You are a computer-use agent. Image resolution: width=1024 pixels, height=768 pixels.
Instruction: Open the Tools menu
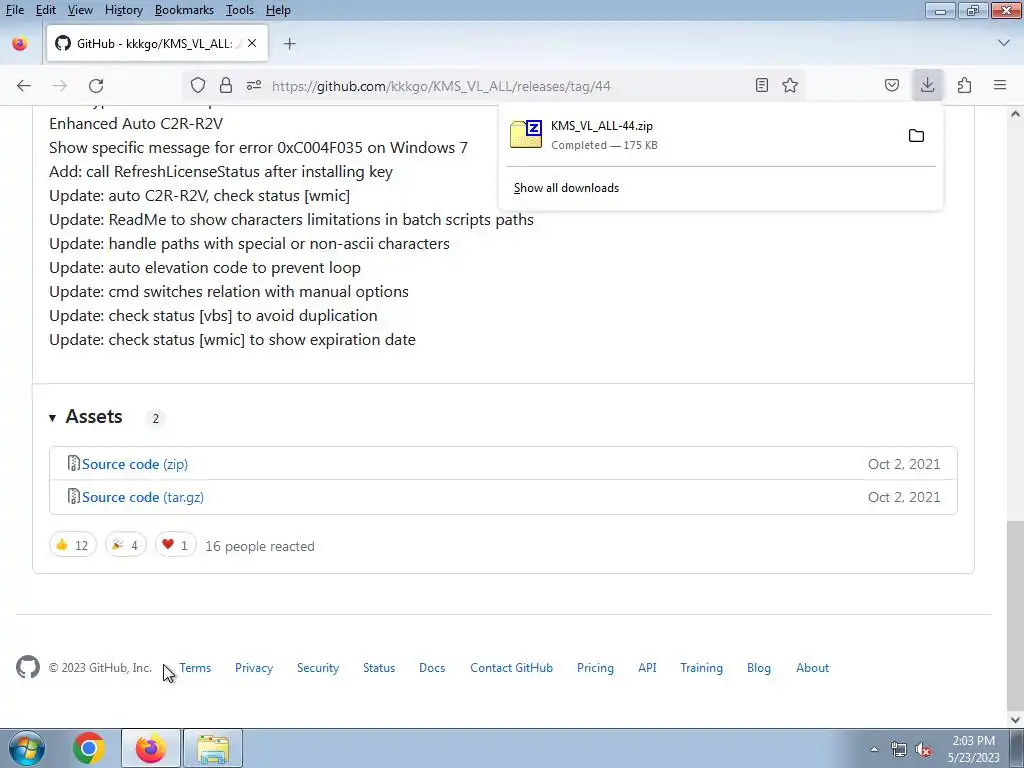click(240, 10)
